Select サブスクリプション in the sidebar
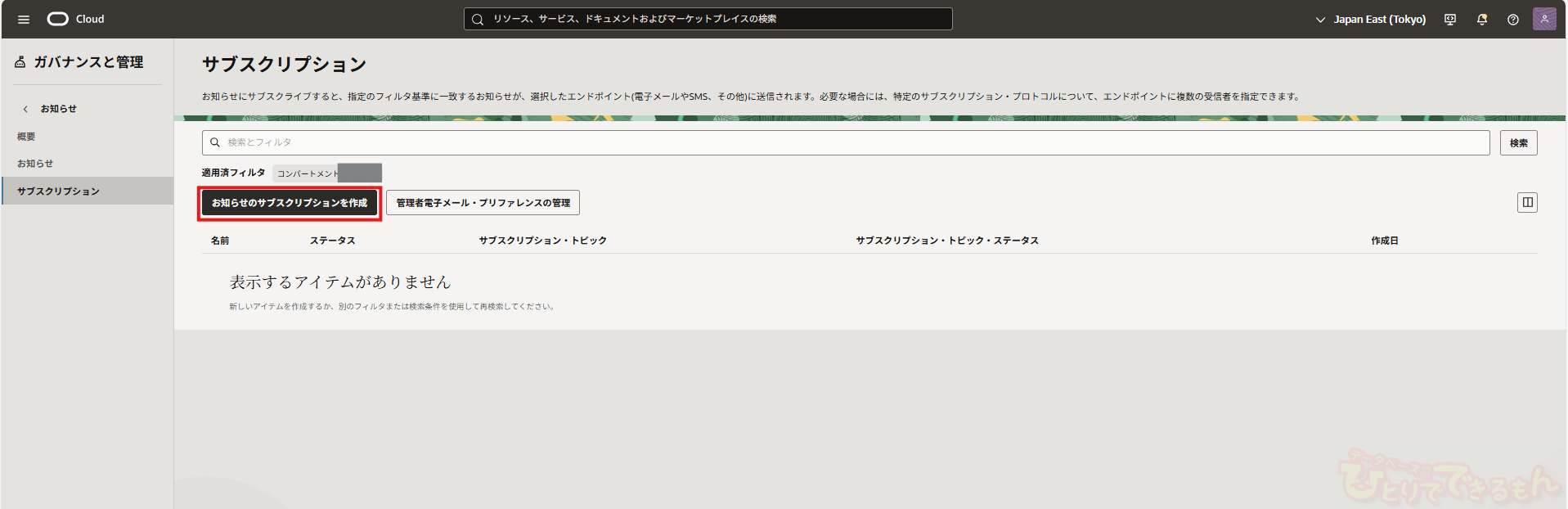 coord(58,191)
